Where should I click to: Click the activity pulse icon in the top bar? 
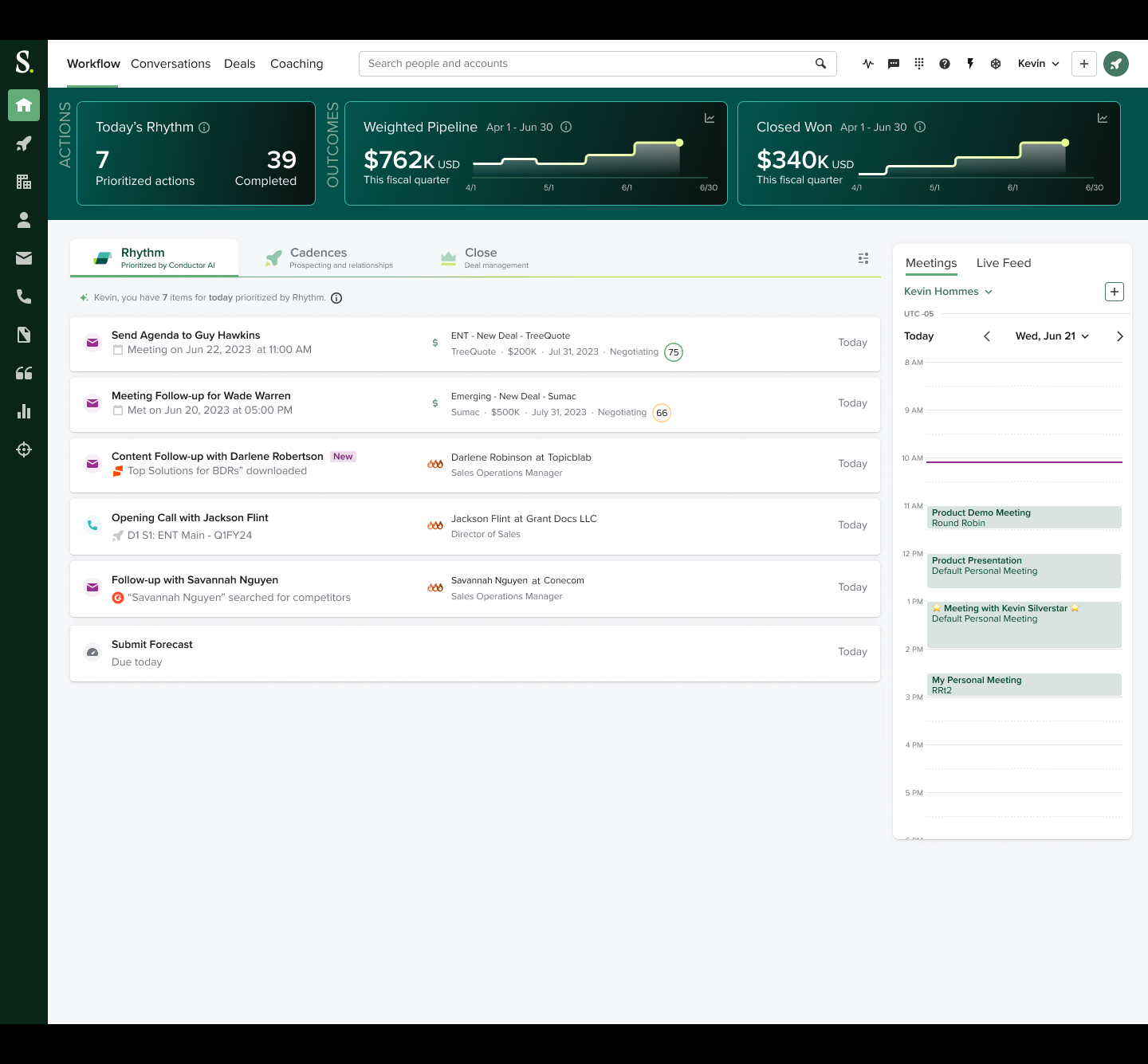868,64
